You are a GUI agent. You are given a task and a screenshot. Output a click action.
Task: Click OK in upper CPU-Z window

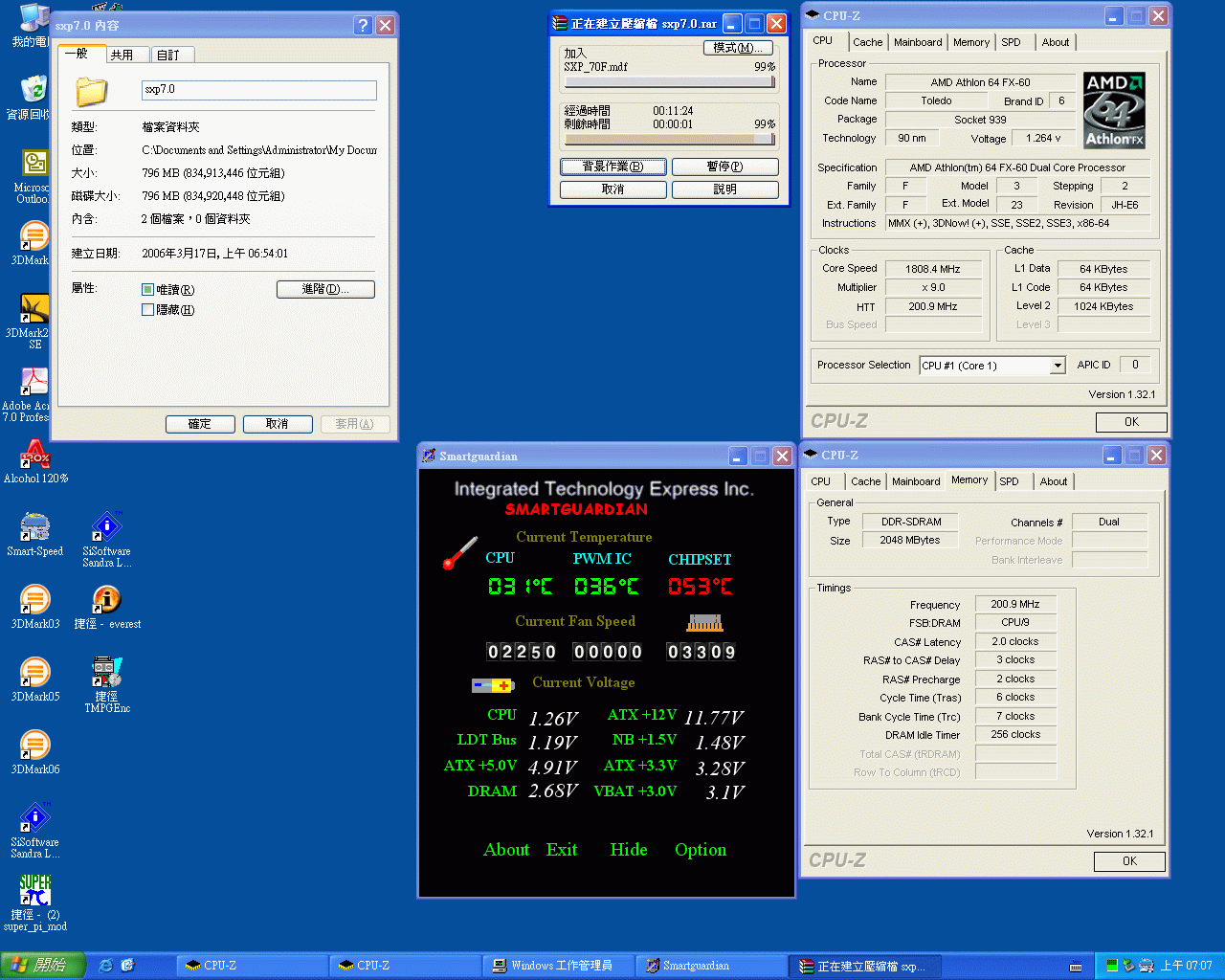coord(1131,422)
